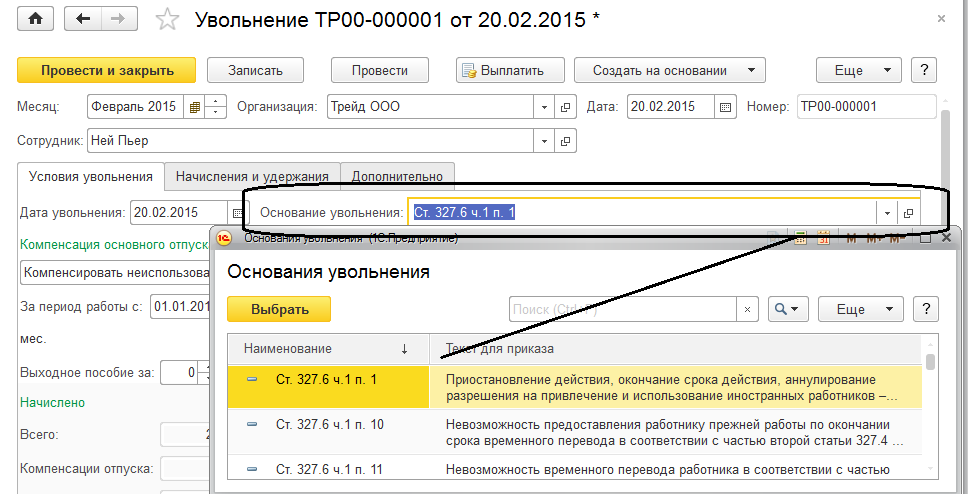968x494 pixels.
Task: Switch to the Дополнительно tab
Action: pyautogui.click(x=398, y=177)
